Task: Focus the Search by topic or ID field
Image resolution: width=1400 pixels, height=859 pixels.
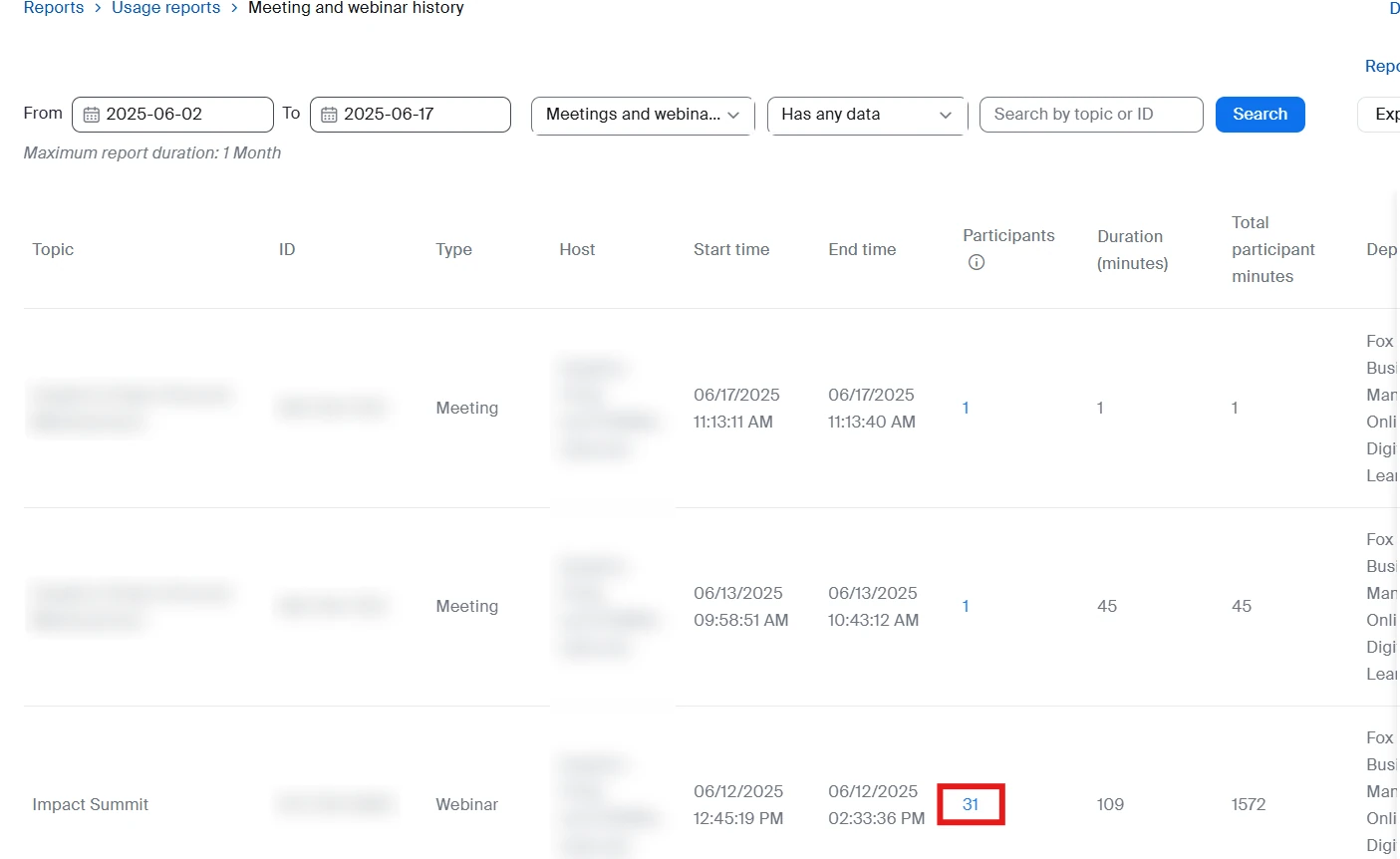Action: point(1091,115)
